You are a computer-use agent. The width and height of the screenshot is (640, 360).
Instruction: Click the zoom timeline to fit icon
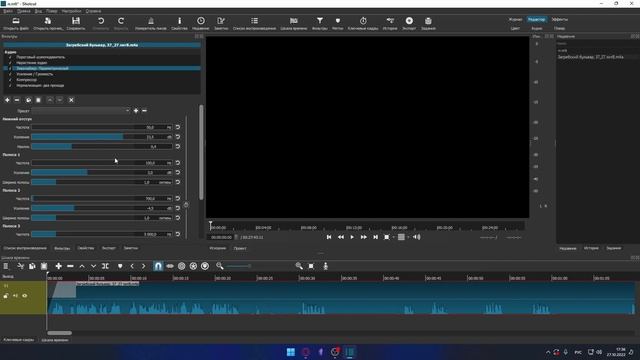(x=311, y=266)
